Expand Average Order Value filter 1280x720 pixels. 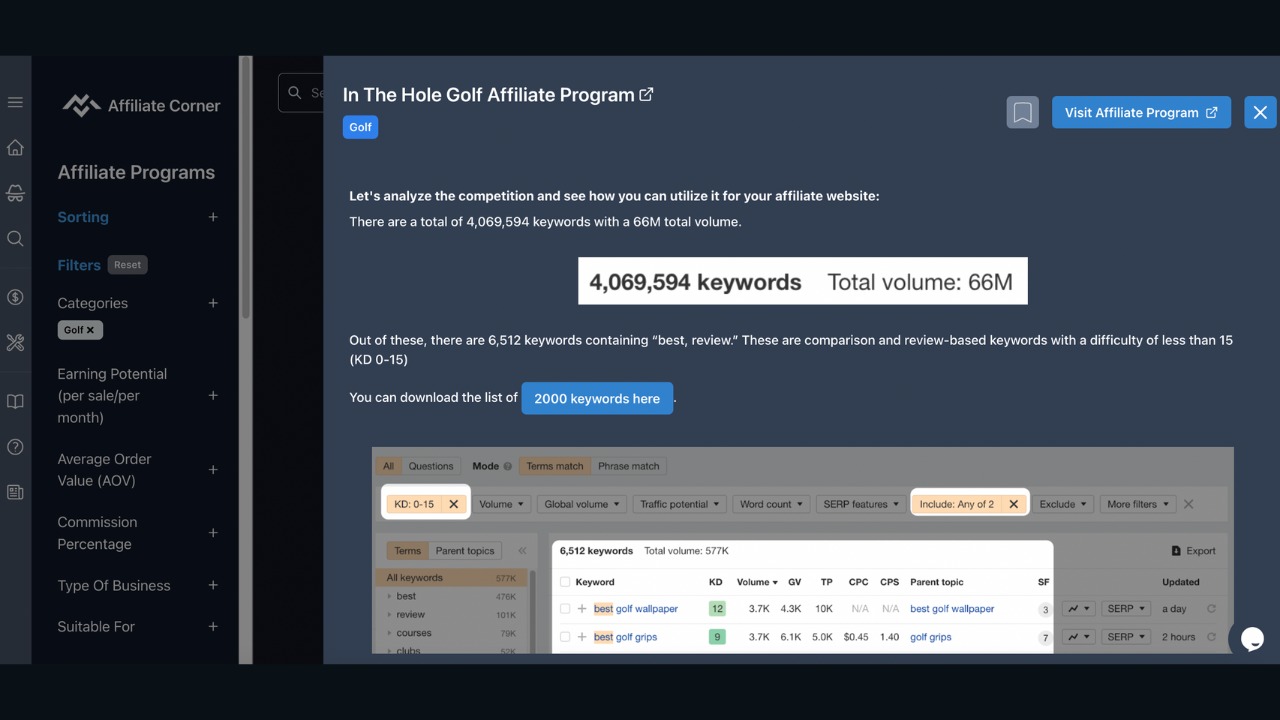pyautogui.click(x=213, y=470)
